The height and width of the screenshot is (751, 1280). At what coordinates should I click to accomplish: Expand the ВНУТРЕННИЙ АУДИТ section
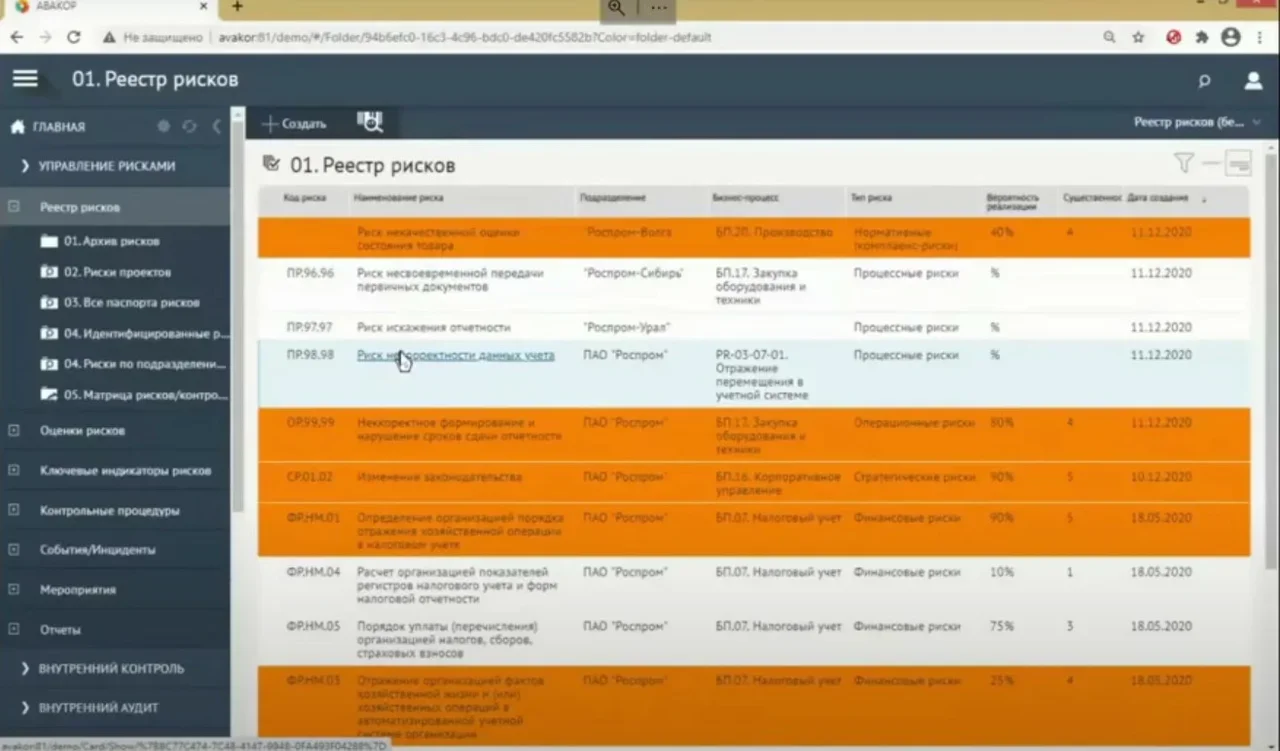click(25, 707)
